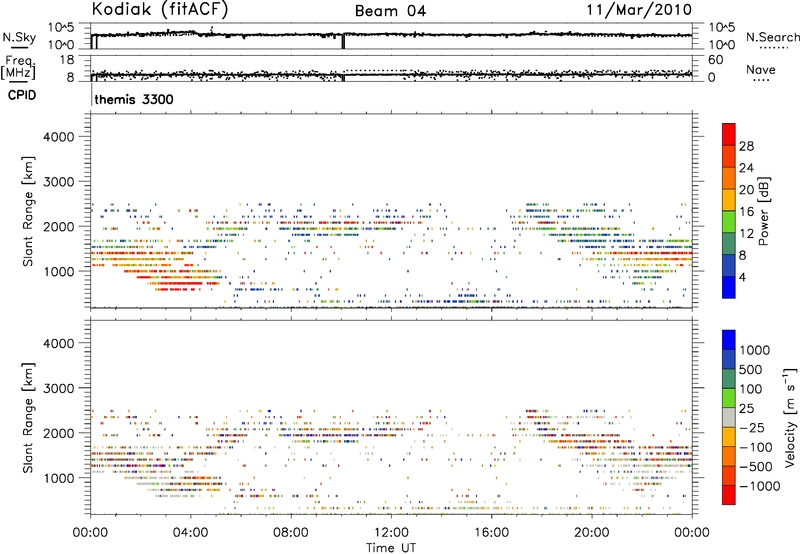Click the '12:00' time tick label
The height and width of the screenshot is (554, 800).
point(391,533)
